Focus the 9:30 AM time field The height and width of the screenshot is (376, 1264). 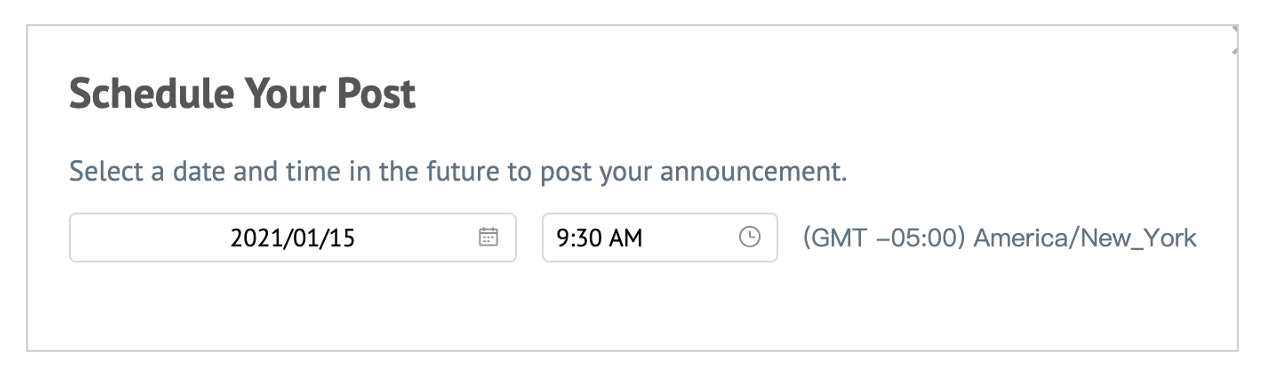[x=660, y=237]
